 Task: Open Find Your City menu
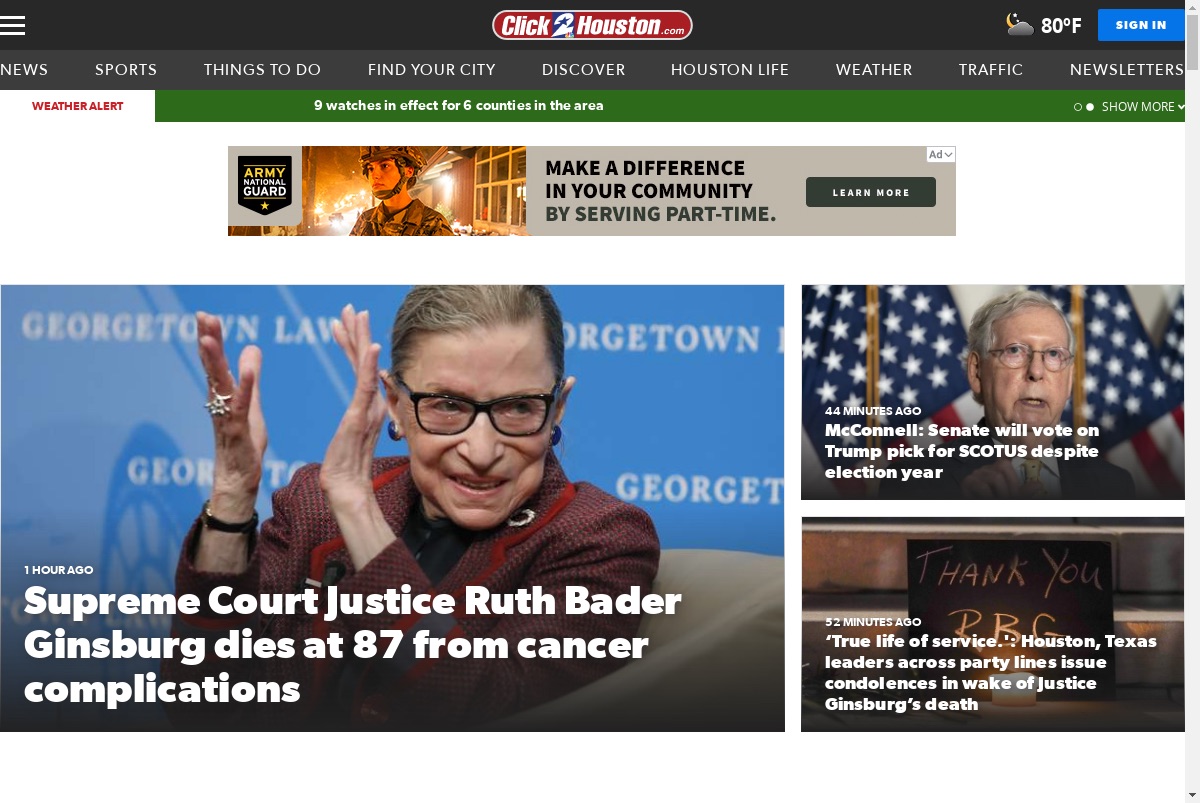431,70
